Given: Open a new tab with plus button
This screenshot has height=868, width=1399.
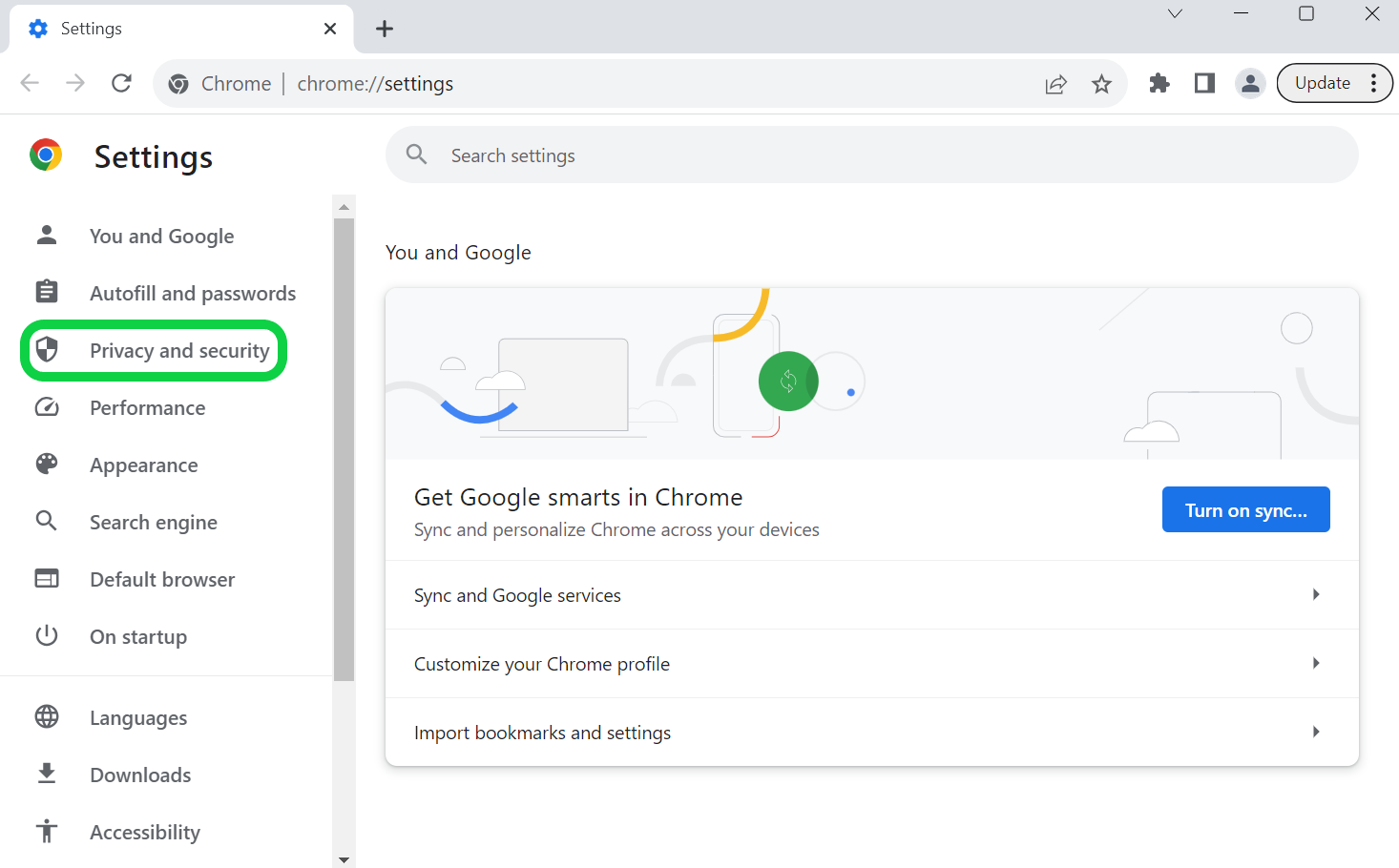Looking at the screenshot, I should (385, 29).
